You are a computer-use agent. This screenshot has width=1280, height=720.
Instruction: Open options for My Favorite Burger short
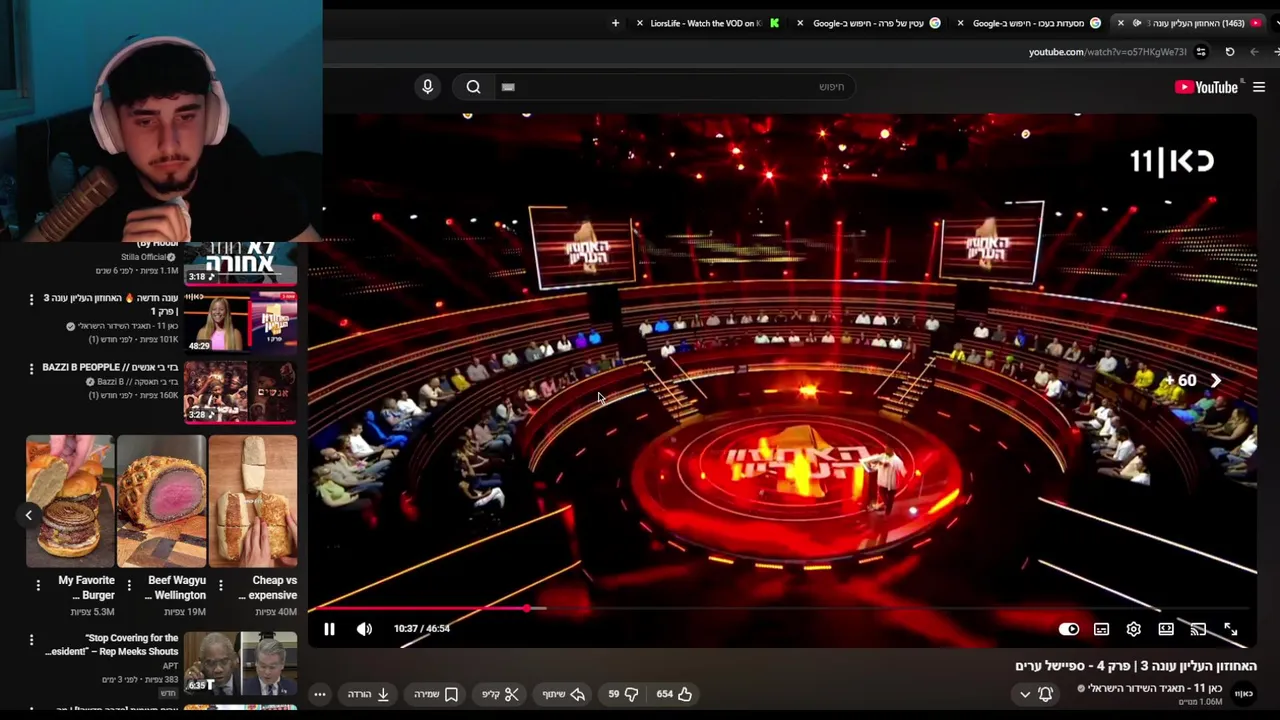click(38, 585)
